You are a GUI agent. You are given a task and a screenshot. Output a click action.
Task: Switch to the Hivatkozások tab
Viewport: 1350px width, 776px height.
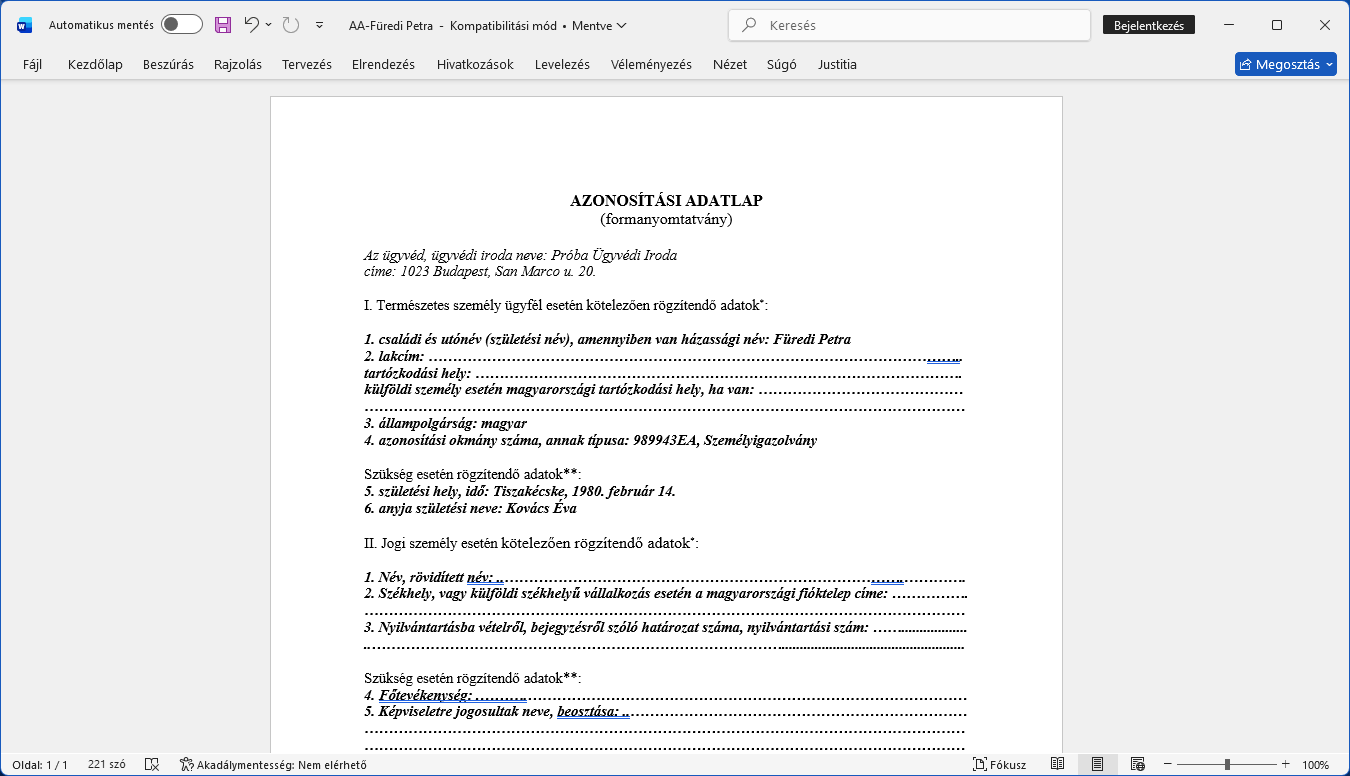475,65
